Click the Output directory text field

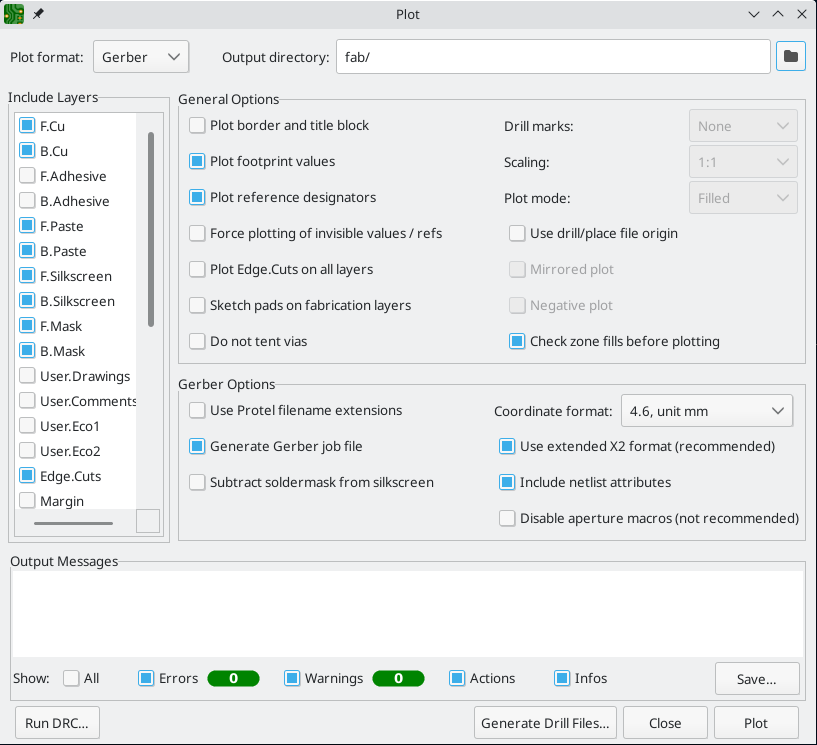(552, 57)
